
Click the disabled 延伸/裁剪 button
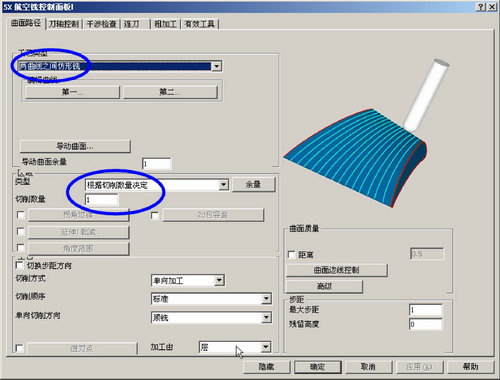point(78,232)
